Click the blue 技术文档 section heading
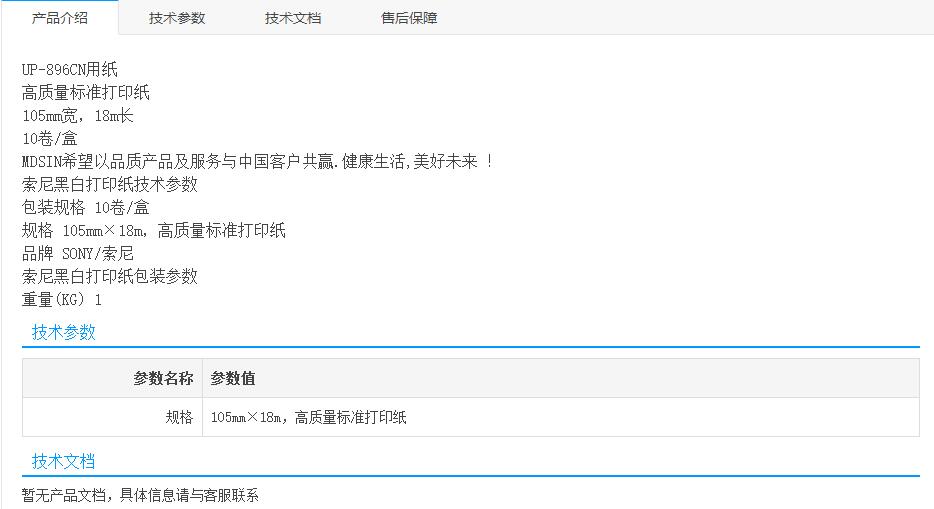Image resolution: width=934 pixels, height=509 pixels. point(64,461)
